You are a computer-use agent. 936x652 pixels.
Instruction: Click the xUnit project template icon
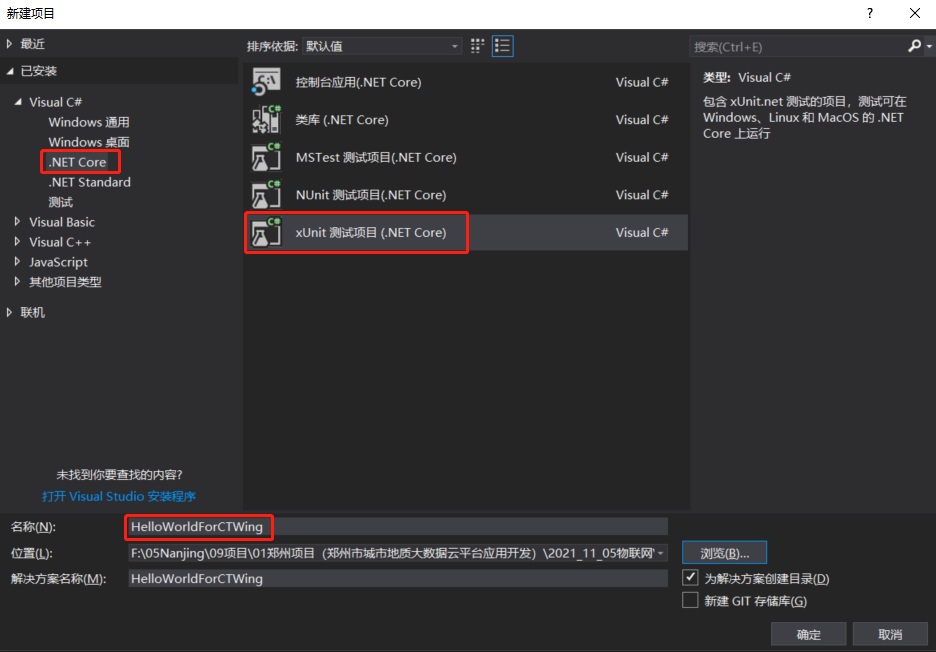tap(266, 232)
